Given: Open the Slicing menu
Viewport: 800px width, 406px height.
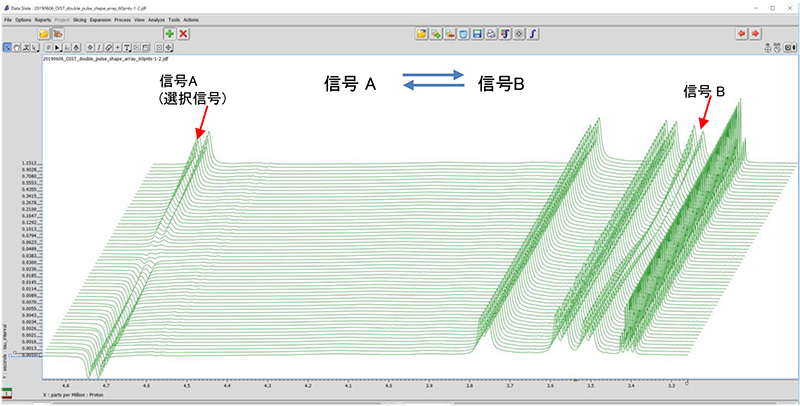Looking at the screenshot, I should point(80,20).
